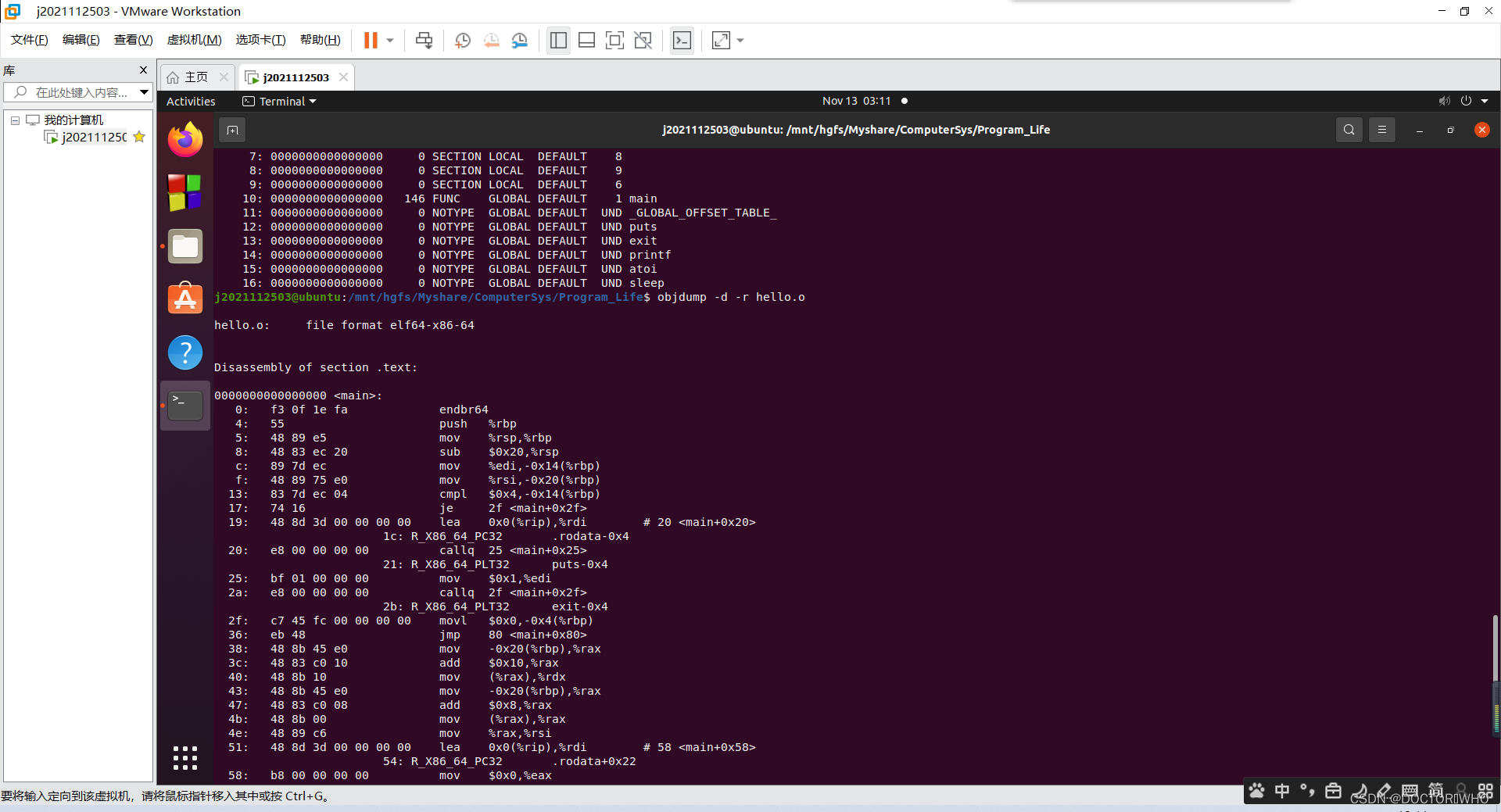Minimize the terminal window

point(1419,130)
